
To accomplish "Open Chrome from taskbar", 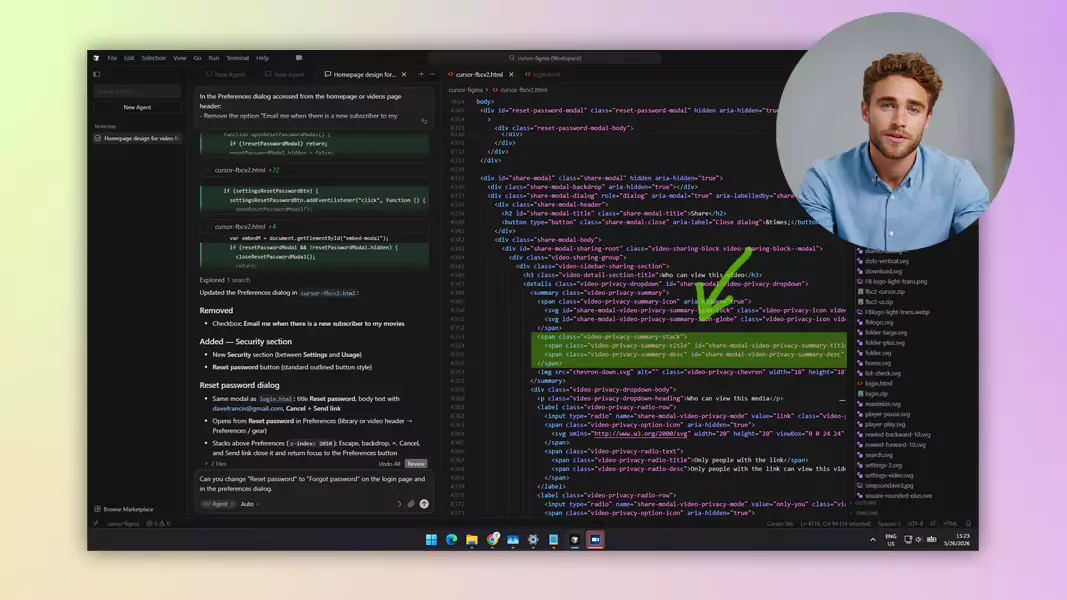I will coord(492,539).
